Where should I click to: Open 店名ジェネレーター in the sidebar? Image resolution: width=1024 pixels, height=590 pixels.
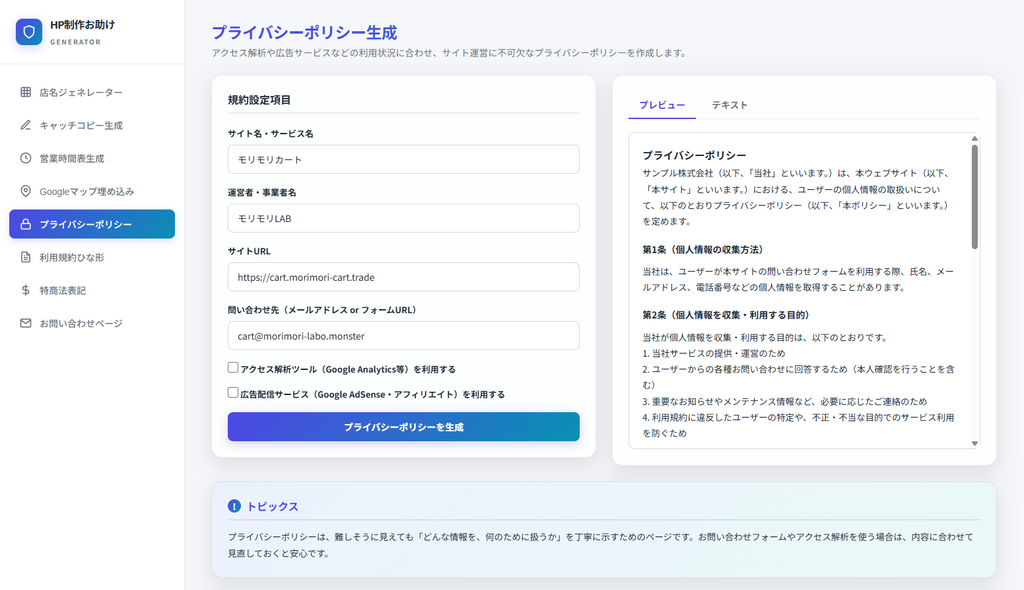pyautogui.click(x=92, y=92)
